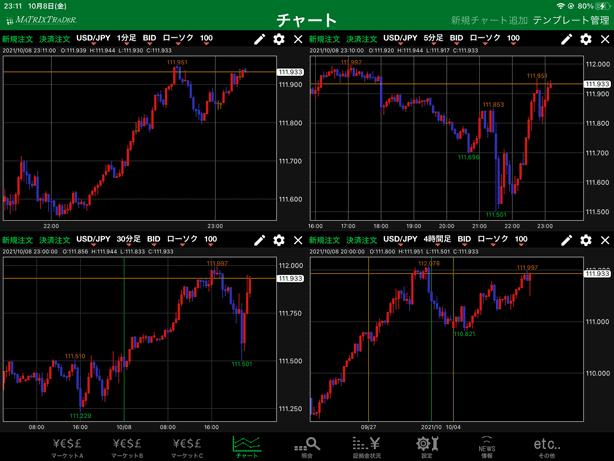Open gear settings on 5分足 chart

(x=586, y=39)
